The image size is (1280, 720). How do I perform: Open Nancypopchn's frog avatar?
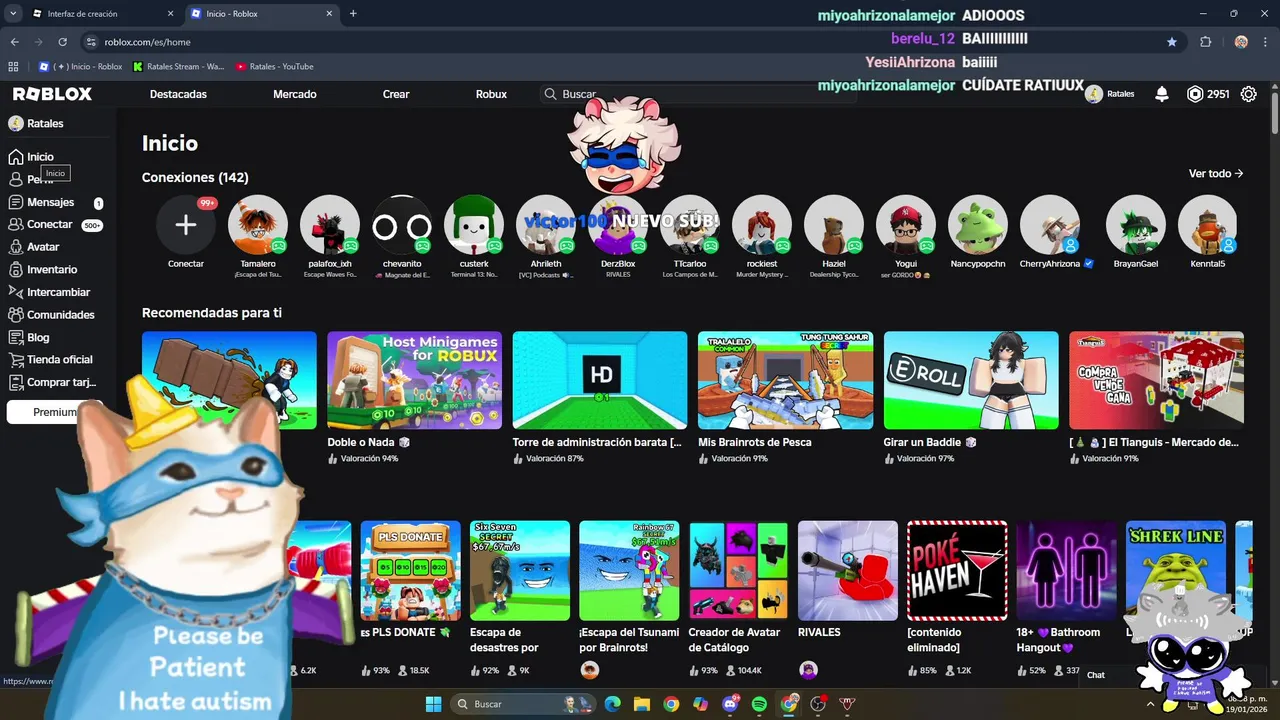click(978, 225)
